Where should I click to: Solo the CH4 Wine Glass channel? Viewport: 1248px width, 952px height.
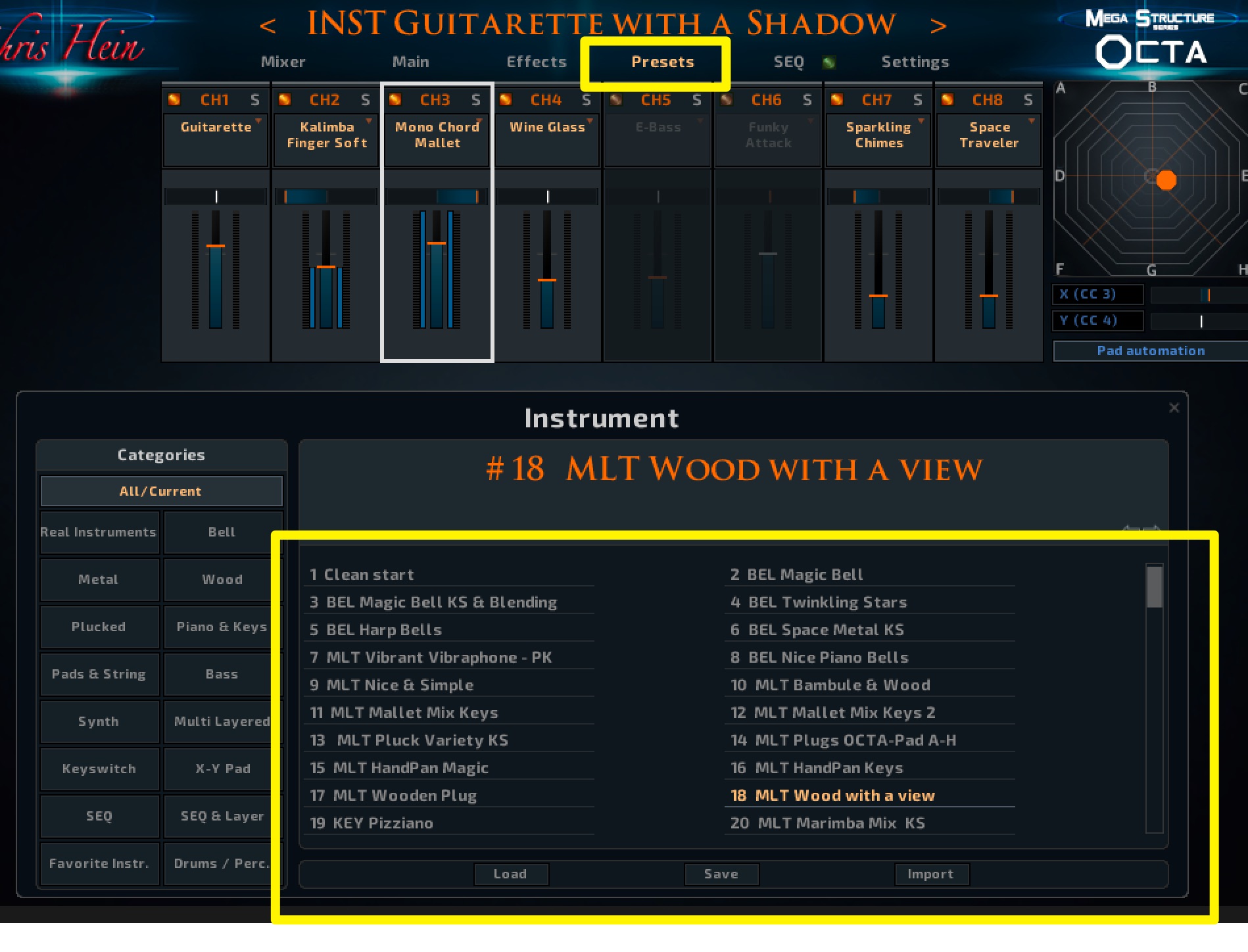pos(587,100)
